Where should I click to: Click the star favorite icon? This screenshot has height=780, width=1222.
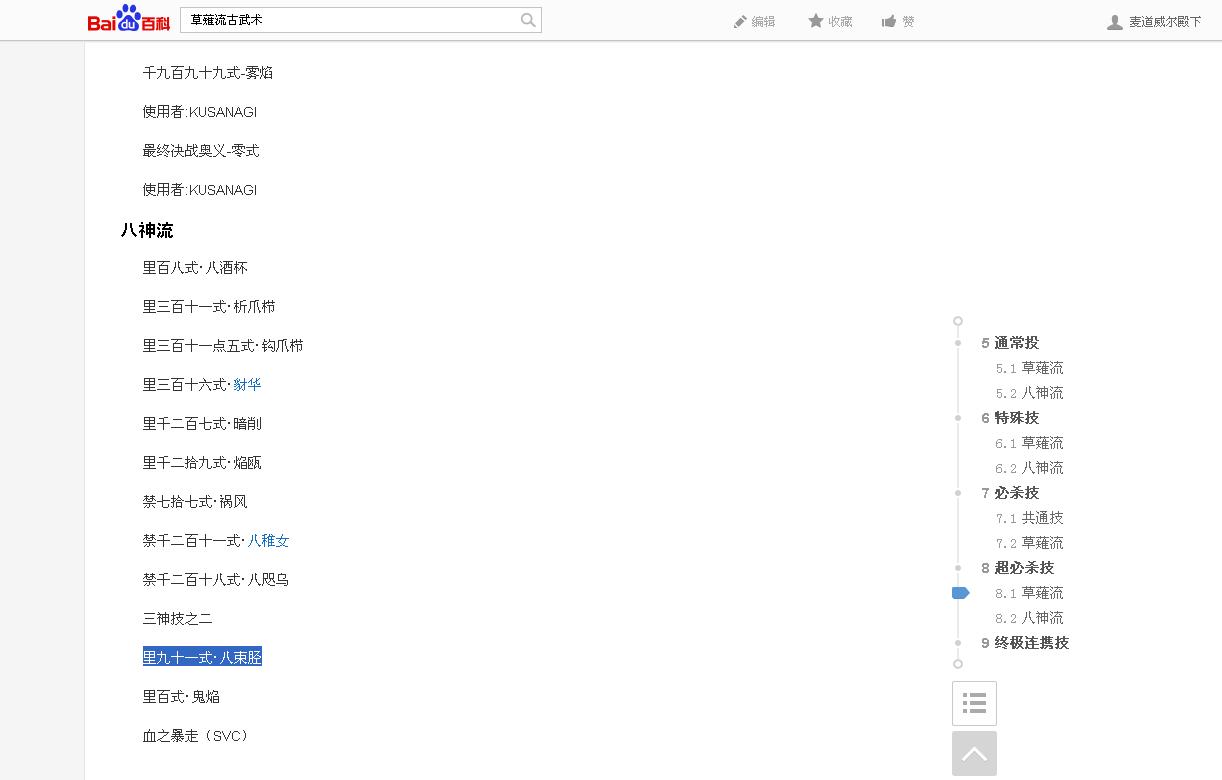[816, 21]
